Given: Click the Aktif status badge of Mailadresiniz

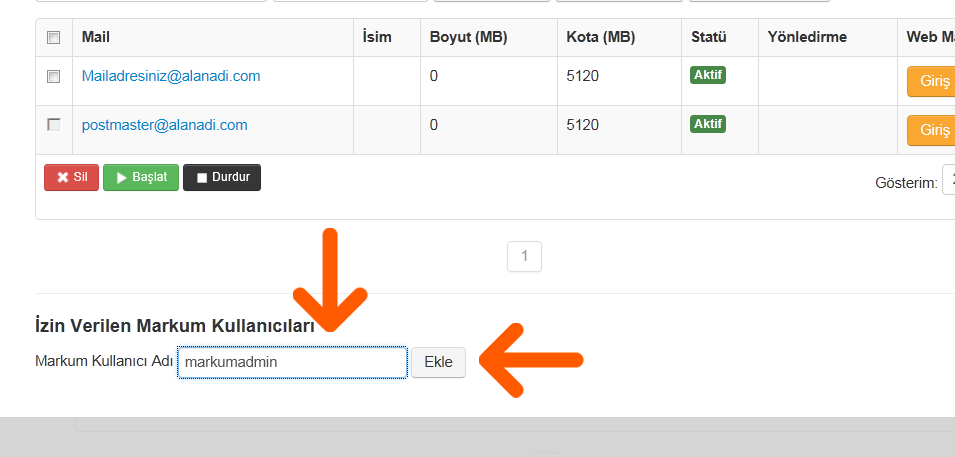Looking at the screenshot, I should point(708,75).
